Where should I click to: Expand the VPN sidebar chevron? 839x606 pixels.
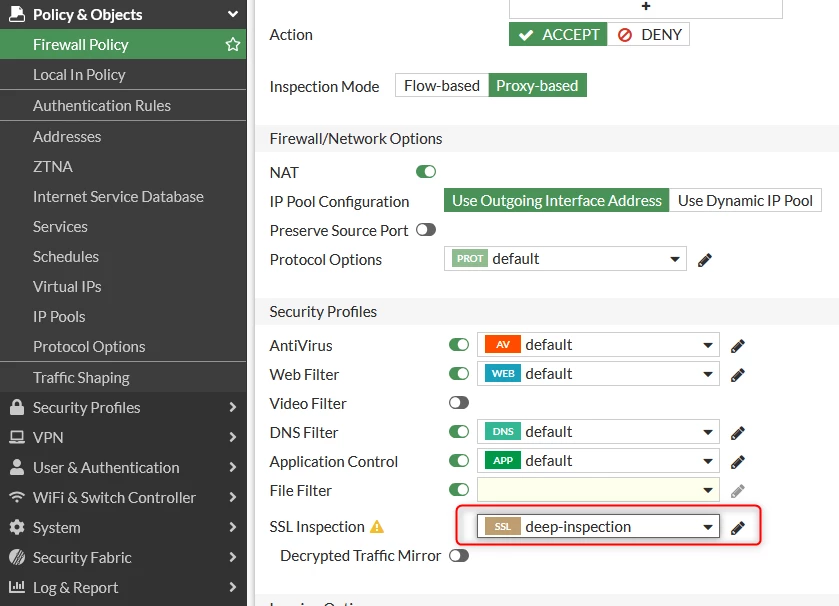(233, 437)
